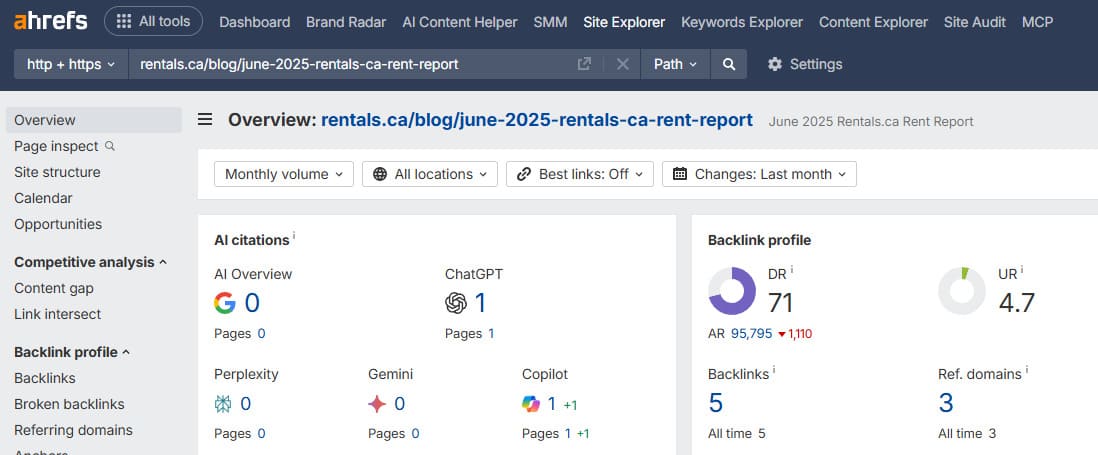The height and width of the screenshot is (455, 1098).
Task: Collapse the Competitive analysis section
Action: click(x=90, y=262)
